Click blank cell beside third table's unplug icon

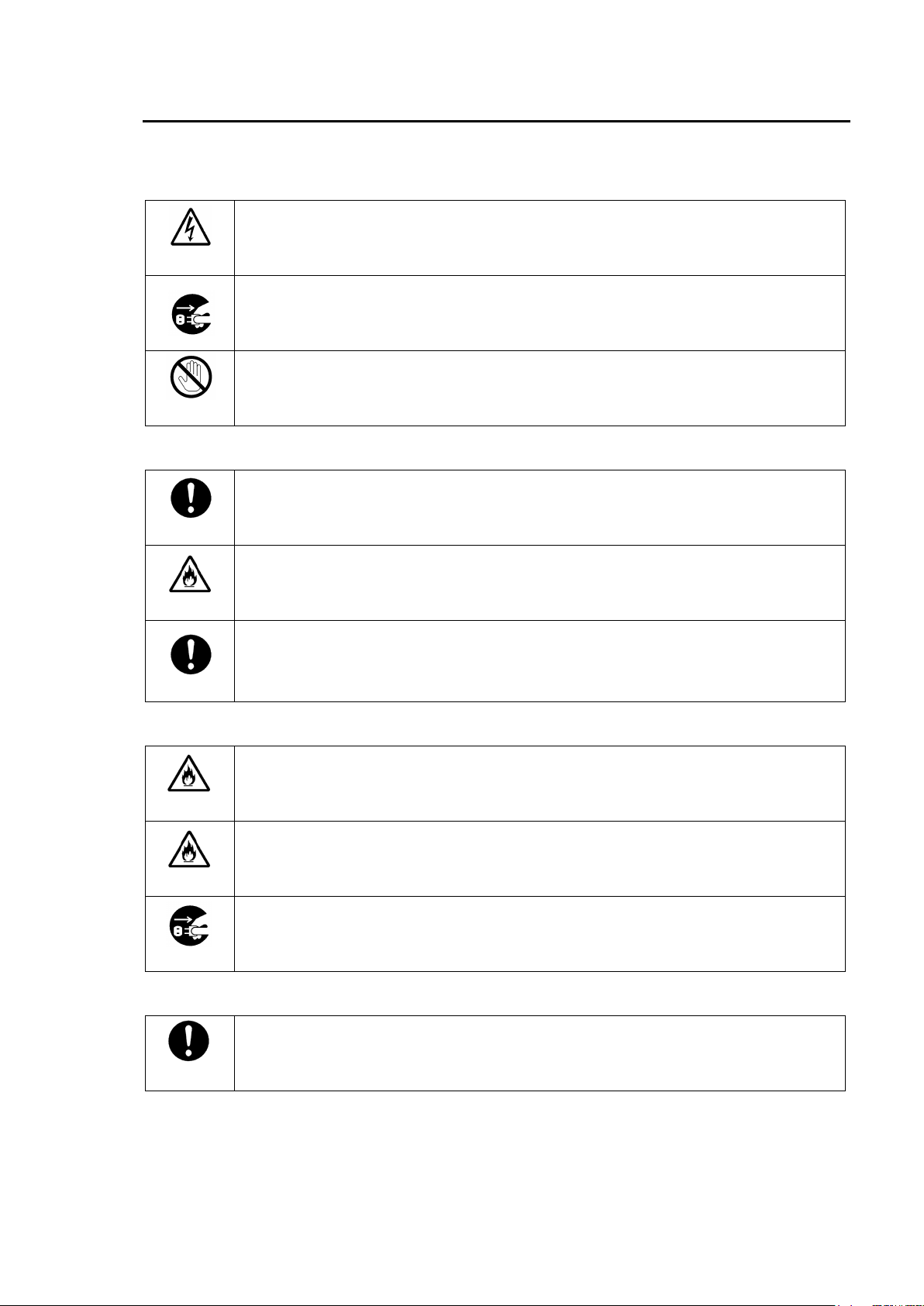click(x=539, y=934)
